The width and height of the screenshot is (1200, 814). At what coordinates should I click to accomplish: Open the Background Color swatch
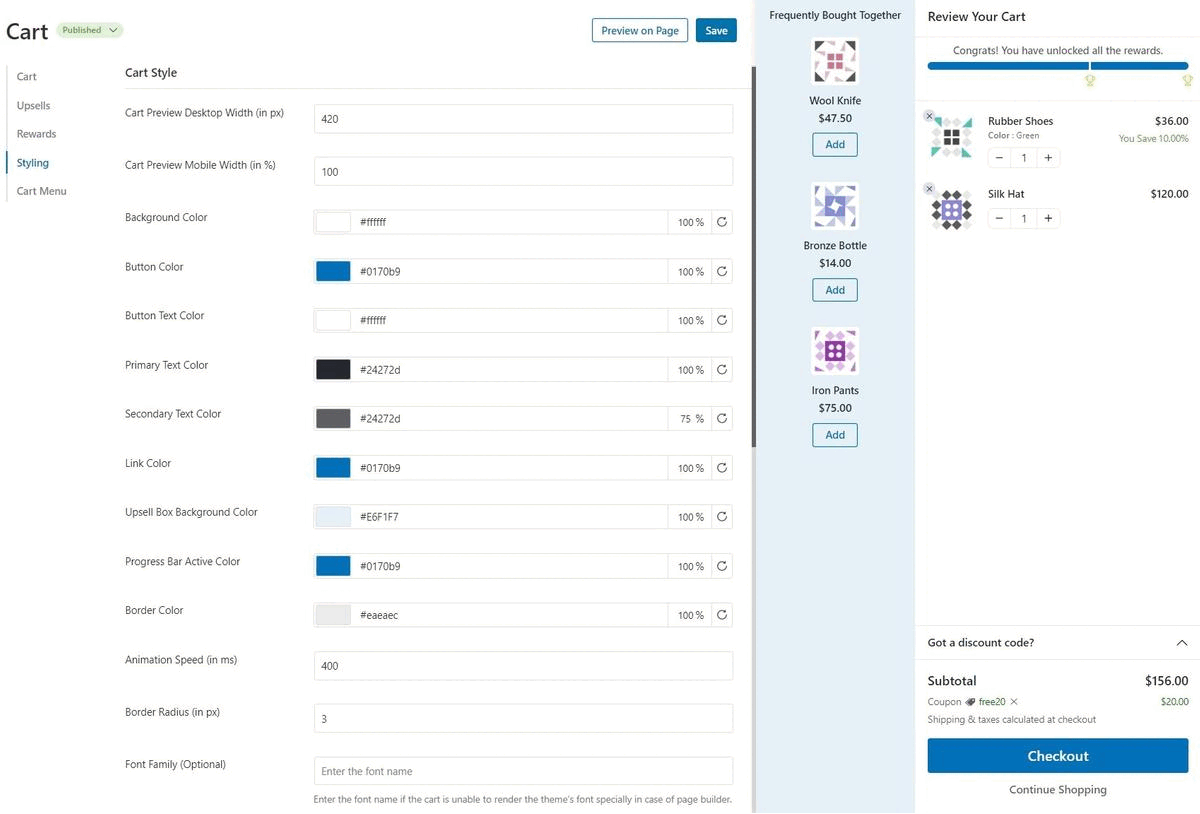333,222
